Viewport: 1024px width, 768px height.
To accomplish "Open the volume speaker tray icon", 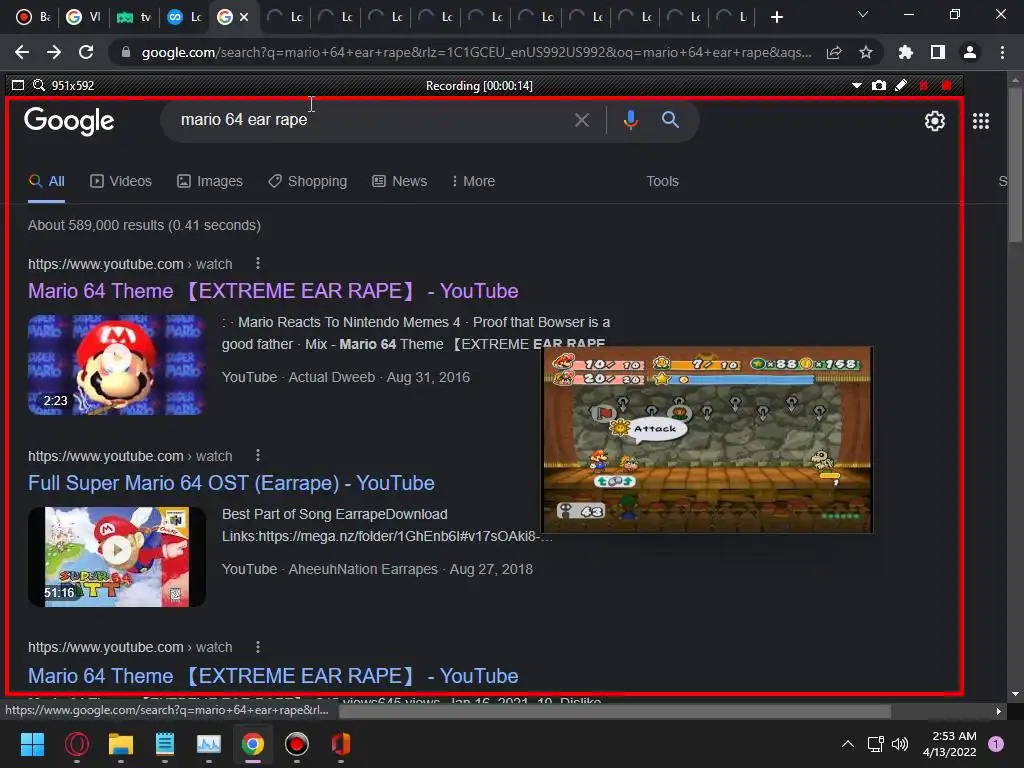I will (900, 744).
